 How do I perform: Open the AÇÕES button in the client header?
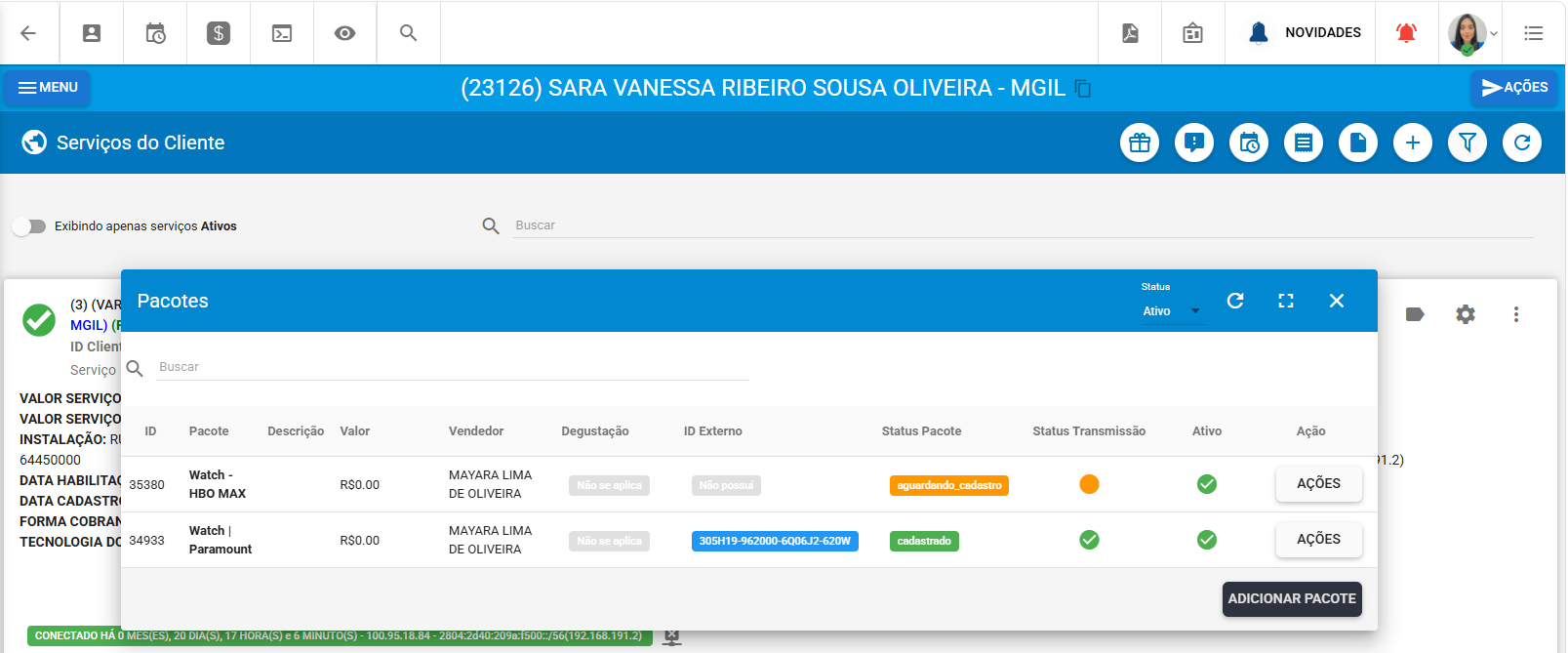(x=1514, y=88)
